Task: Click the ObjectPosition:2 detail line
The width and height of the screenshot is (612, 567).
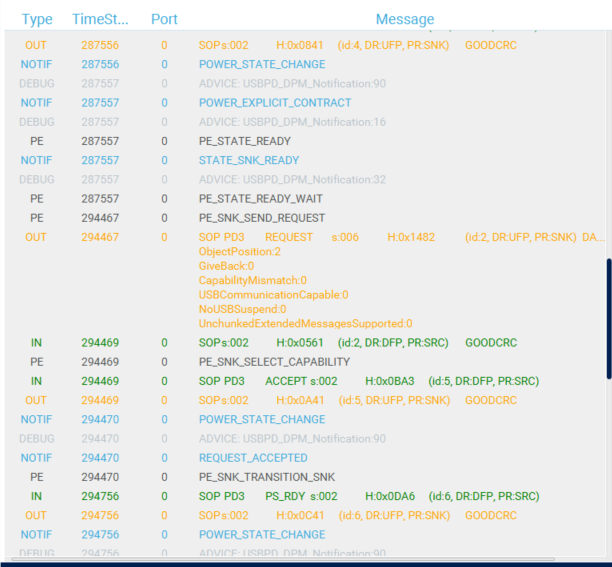Action: tap(239, 252)
